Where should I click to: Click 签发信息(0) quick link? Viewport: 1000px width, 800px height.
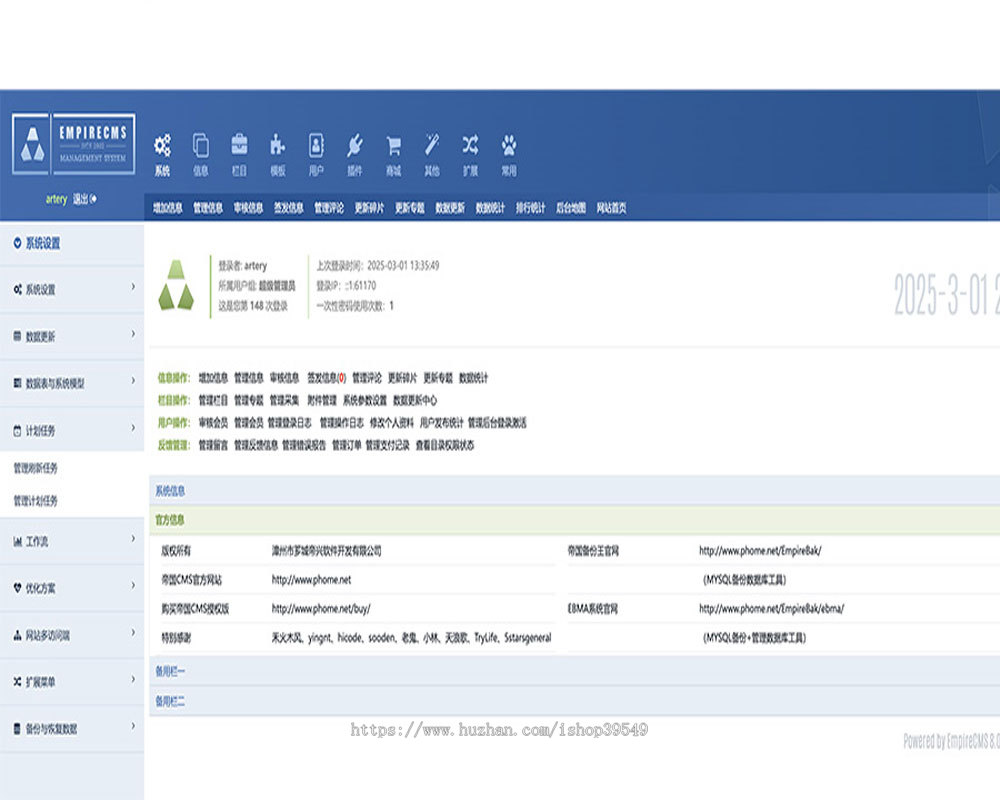[327, 378]
